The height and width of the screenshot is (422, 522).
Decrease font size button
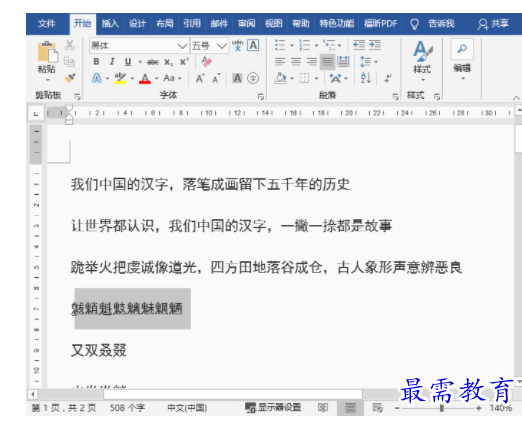click(x=216, y=78)
